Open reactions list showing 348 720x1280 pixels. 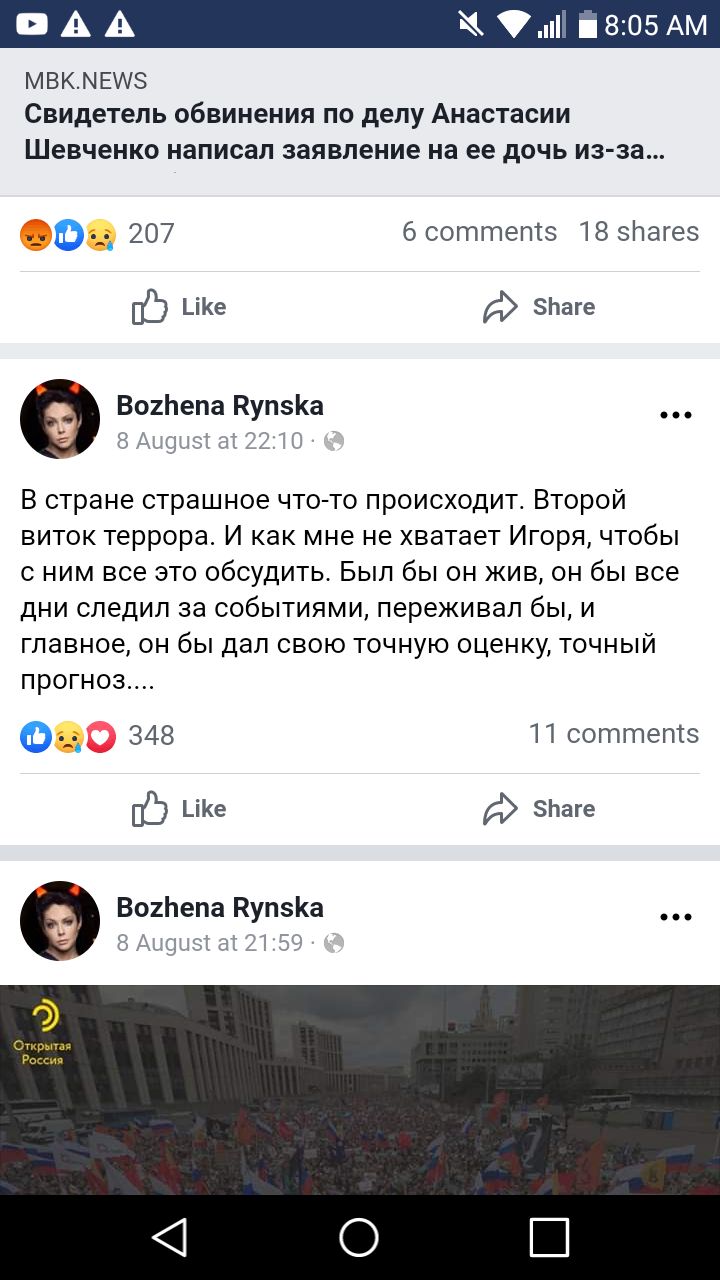coord(97,736)
